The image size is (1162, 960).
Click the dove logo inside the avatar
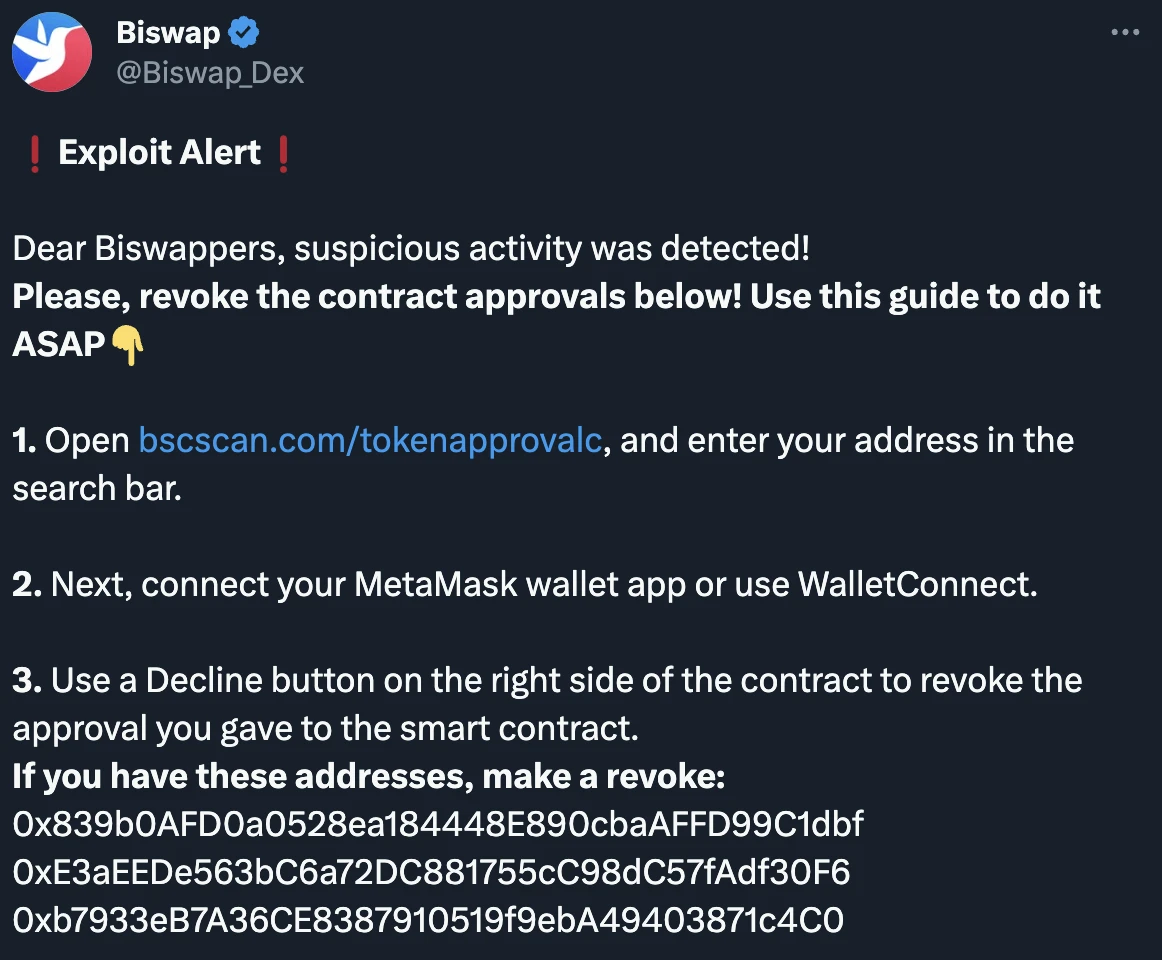50,45
